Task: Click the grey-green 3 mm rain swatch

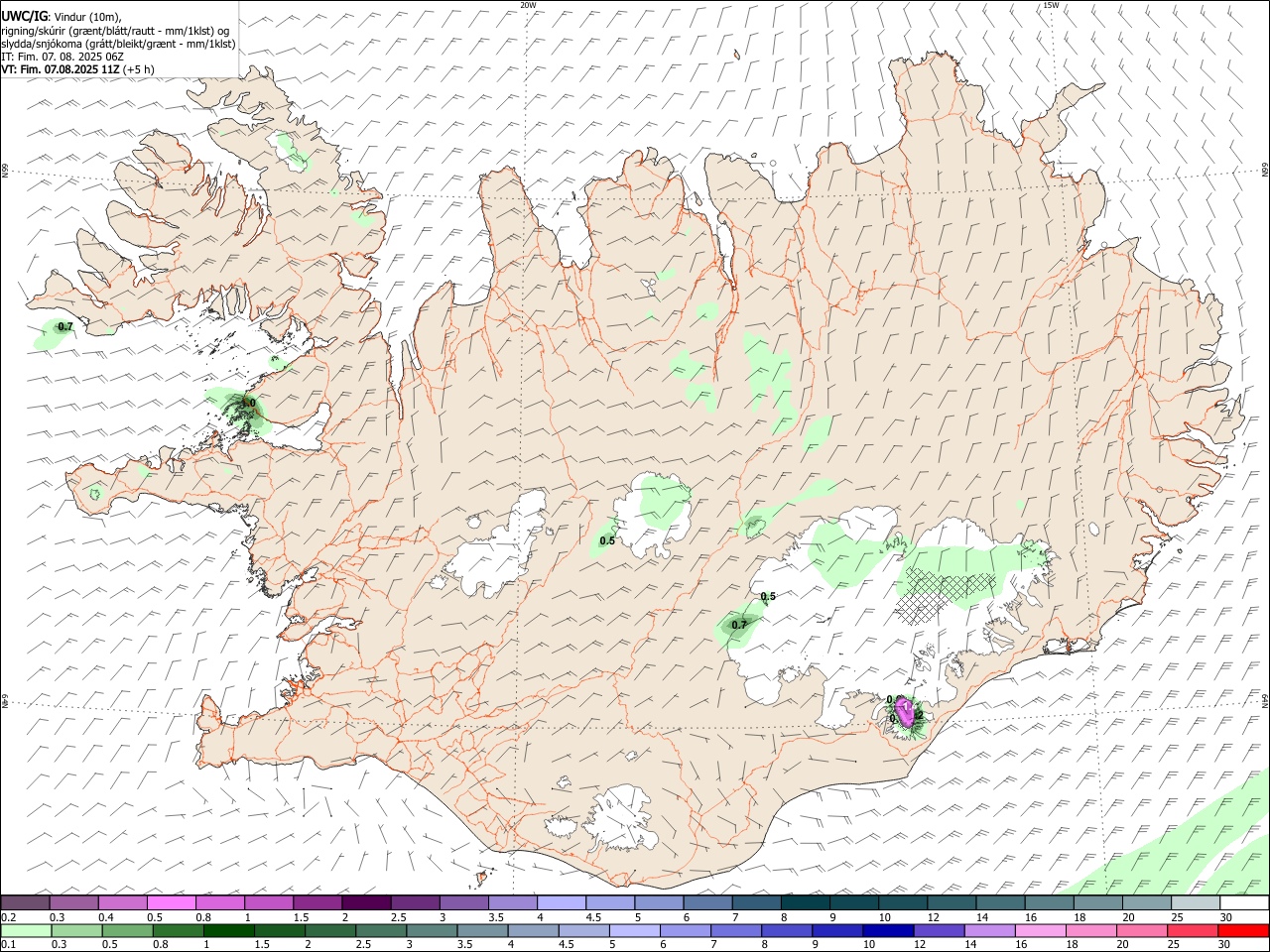Action: [431, 931]
